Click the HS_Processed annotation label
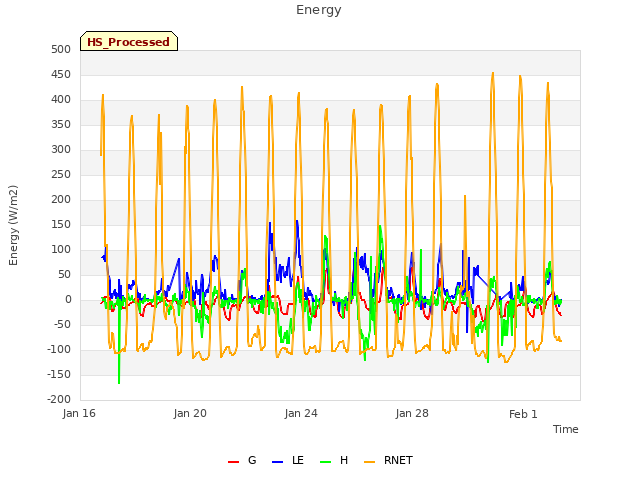Image resolution: width=640 pixels, height=480 pixels. 129,41
